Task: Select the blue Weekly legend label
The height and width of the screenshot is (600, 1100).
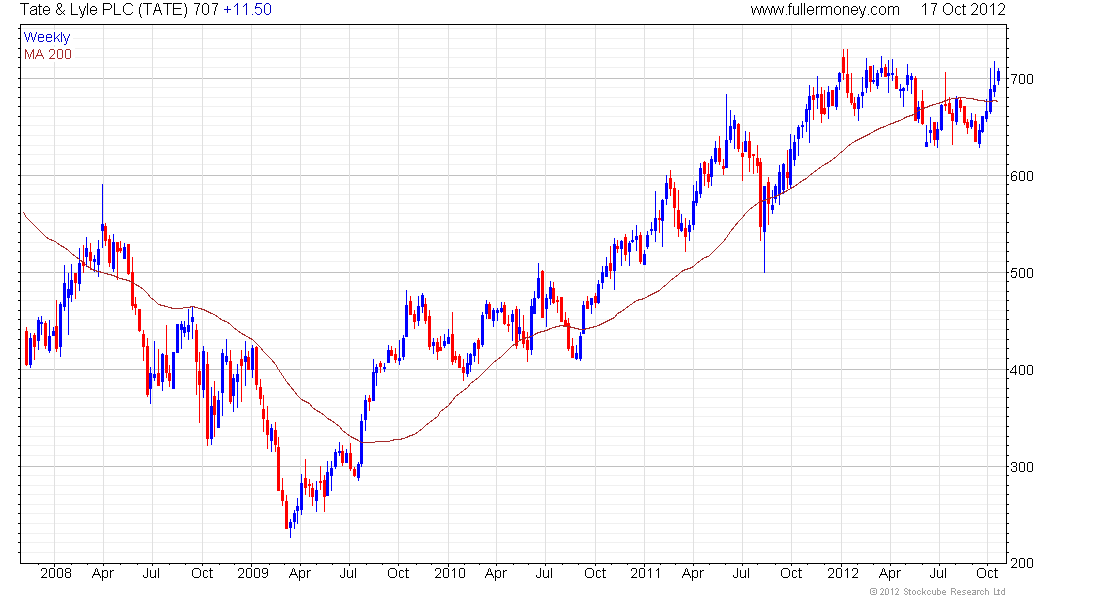Action: tap(47, 37)
